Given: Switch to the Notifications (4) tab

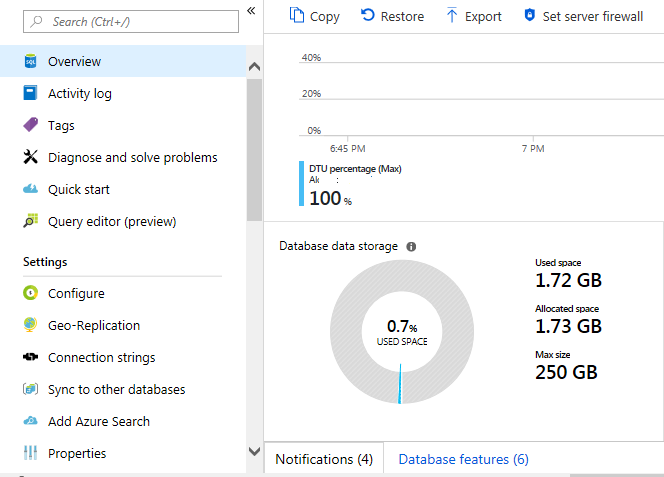Looking at the screenshot, I should pos(324,459).
